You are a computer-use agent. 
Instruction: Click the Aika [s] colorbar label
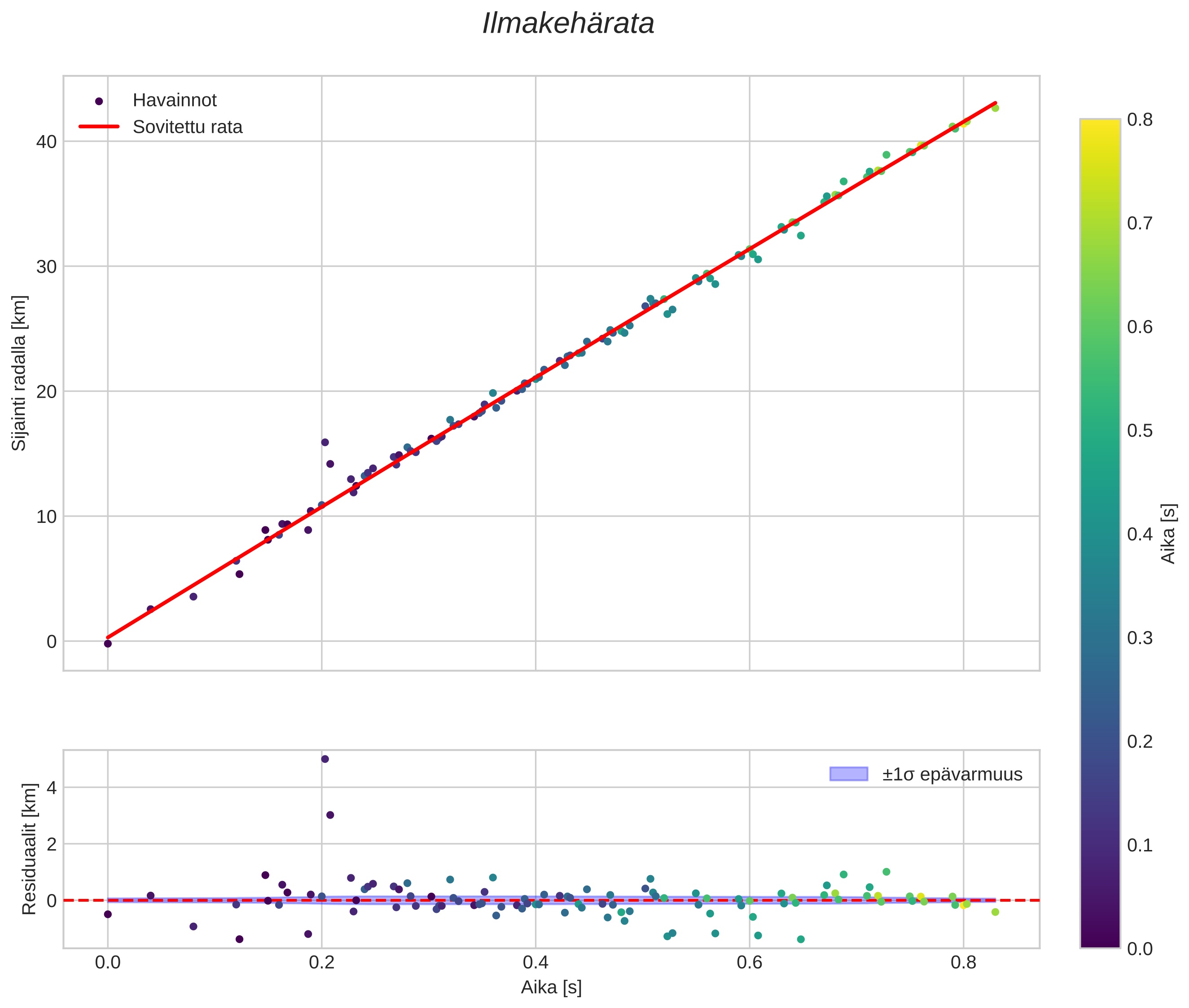click(1169, 533)
